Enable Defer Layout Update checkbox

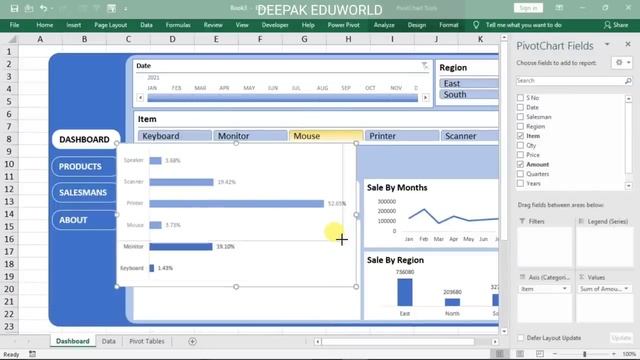520,338
